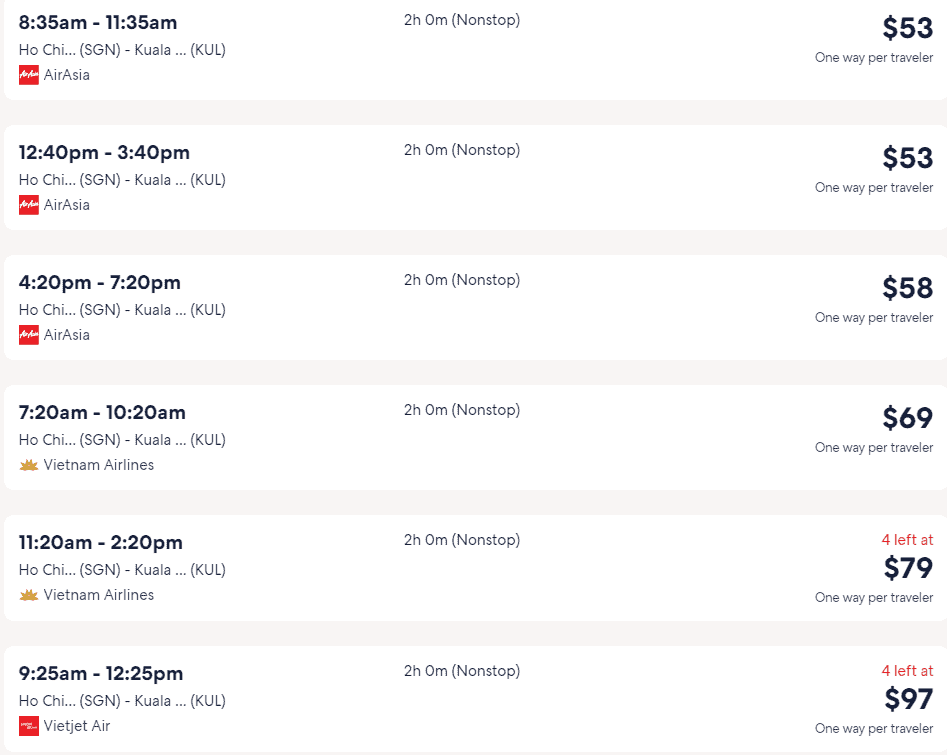This screenshot has height=755, width=947.
Task: Click '4 left at' notice above $97
Action: coord(907,670)
